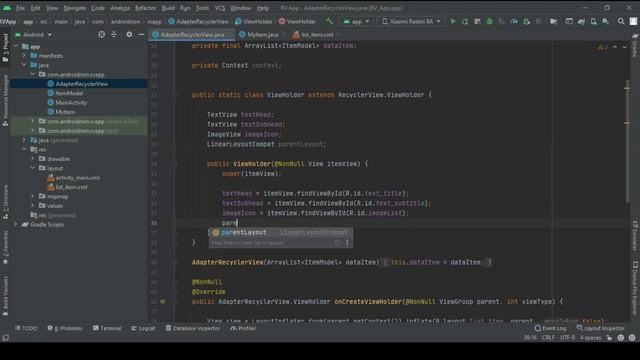Open the Android project view dropdown

coord(33,35)
